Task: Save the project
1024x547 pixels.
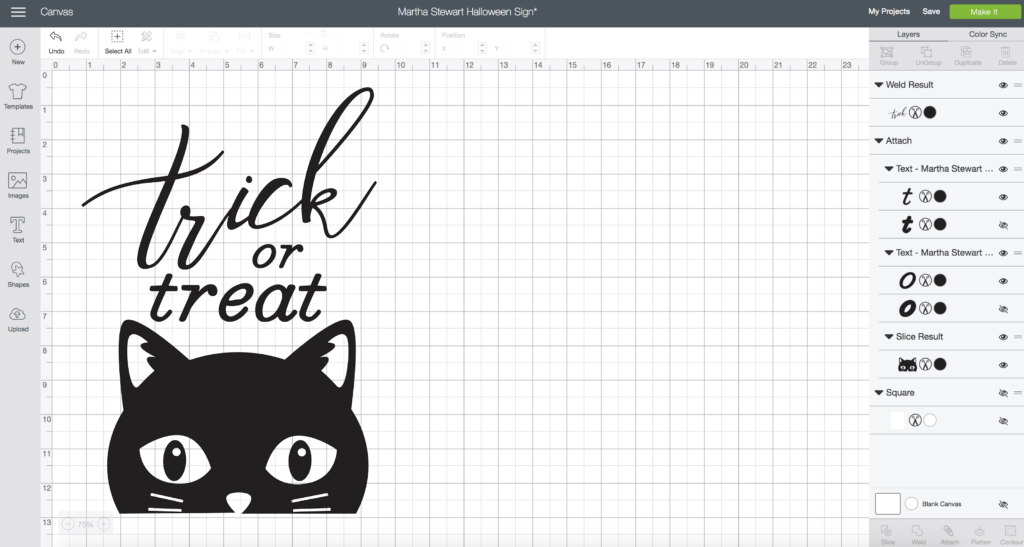Action: click(931, 11)
